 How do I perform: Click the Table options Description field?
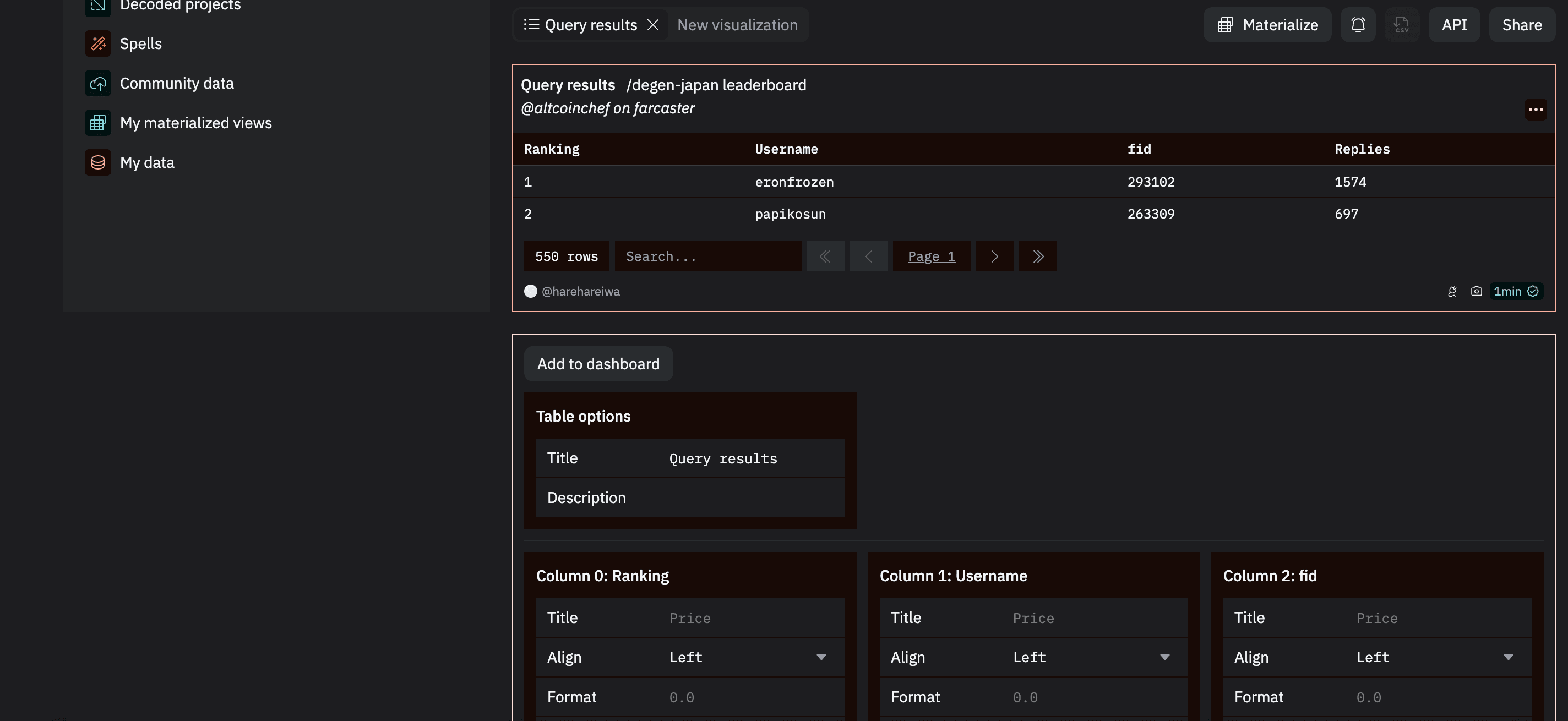pyautogui.click(x=751, y=498)
